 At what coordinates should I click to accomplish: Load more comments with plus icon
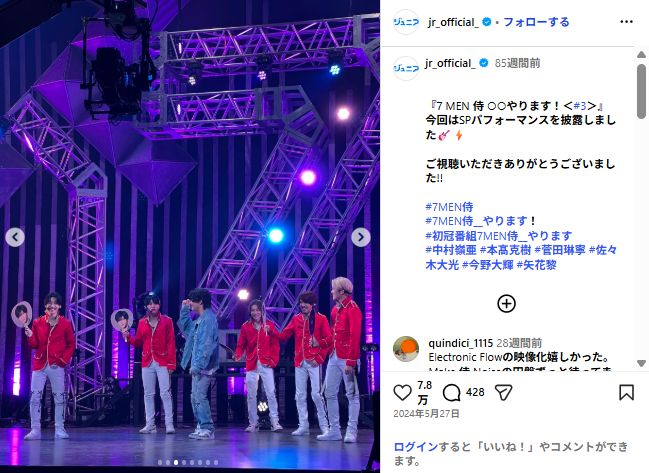point(506,304)
